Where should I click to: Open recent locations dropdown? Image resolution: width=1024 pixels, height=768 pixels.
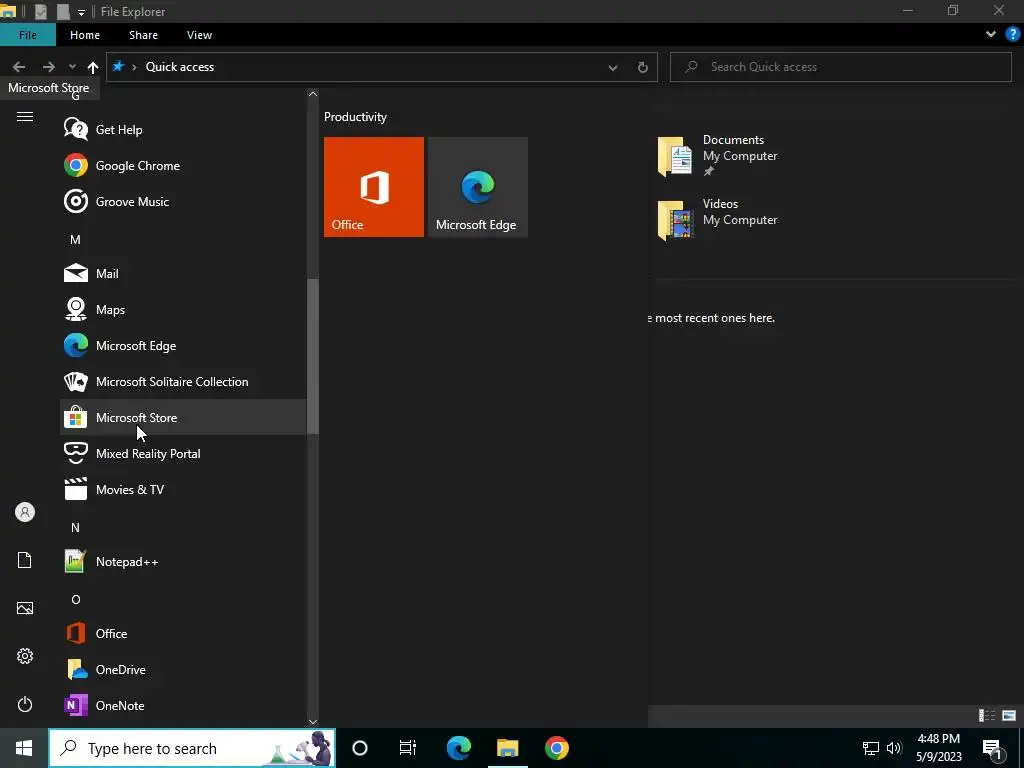tap(72, 67)
